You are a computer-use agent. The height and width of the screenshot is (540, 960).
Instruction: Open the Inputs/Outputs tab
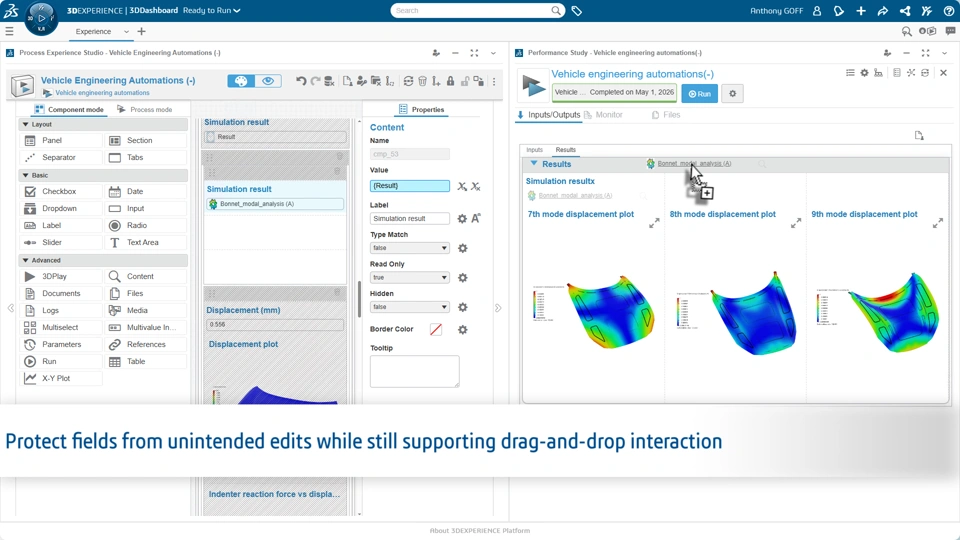(549, 114)
